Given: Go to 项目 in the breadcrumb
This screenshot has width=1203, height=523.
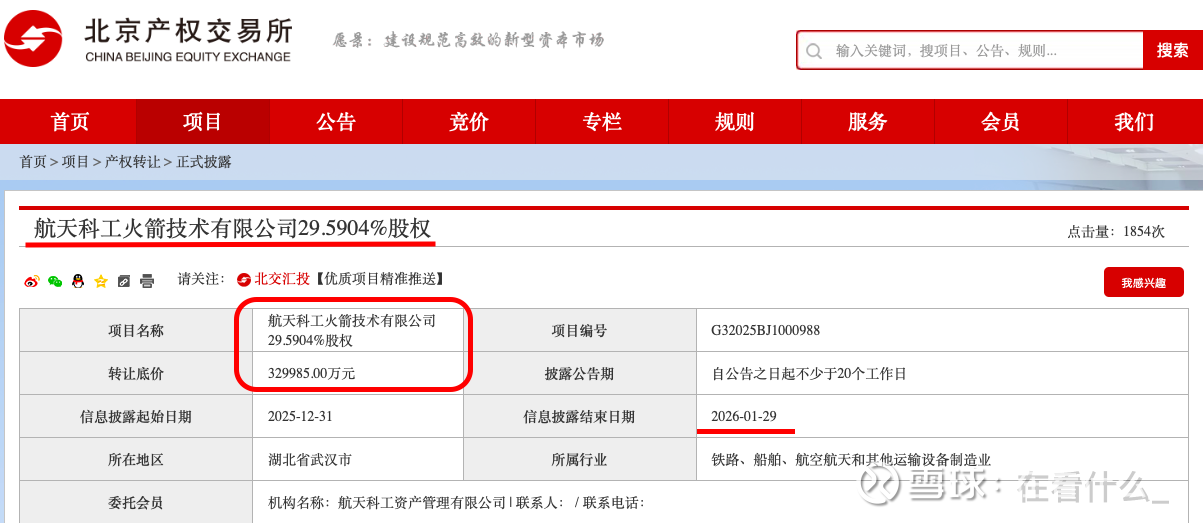Looking at the screenshot, I should pos(76,162).
